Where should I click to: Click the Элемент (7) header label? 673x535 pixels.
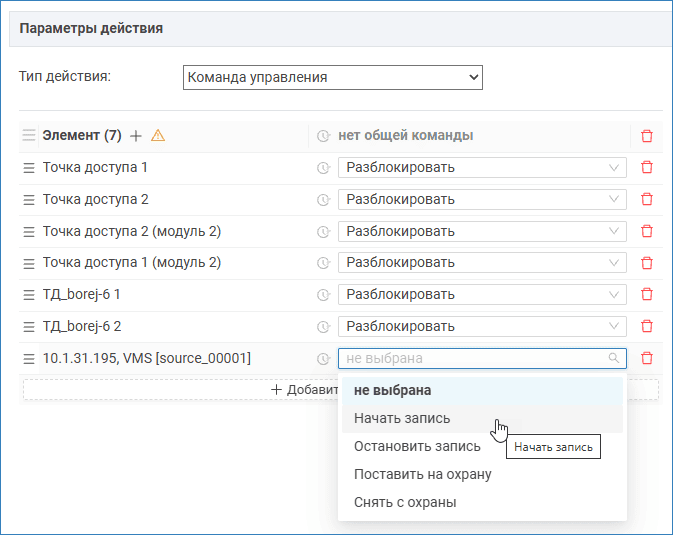pos(82,135)
